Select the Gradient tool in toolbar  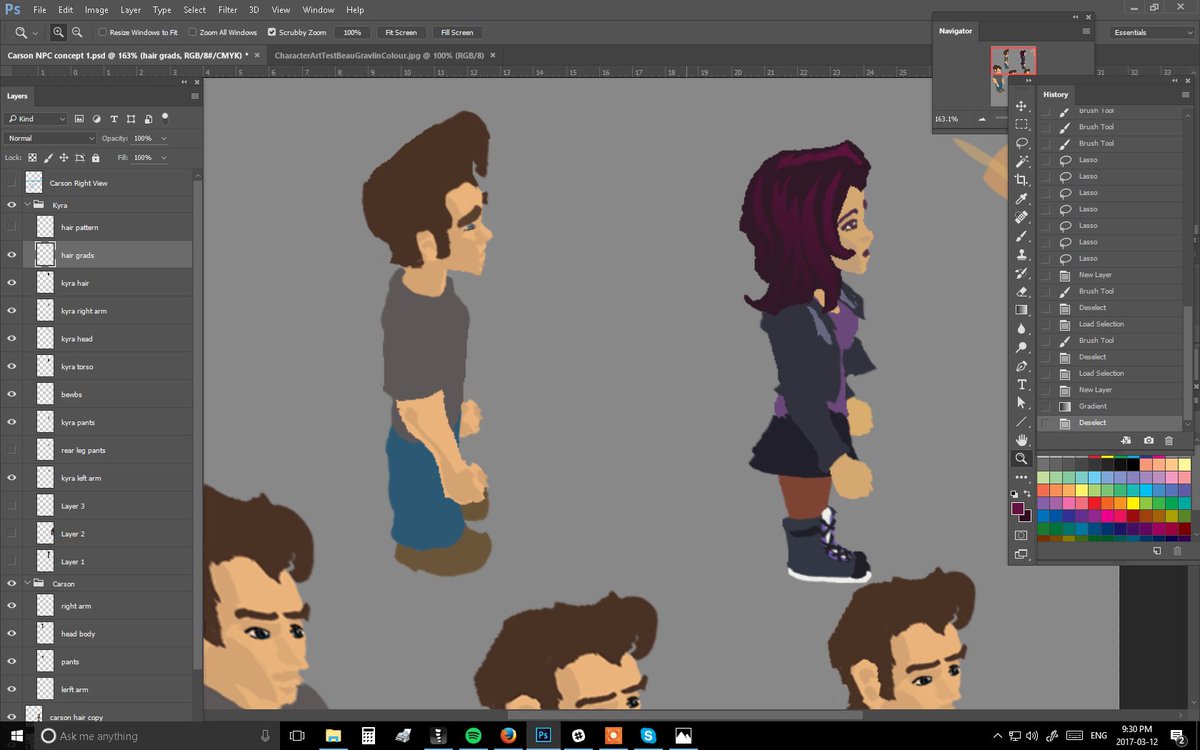(x=1021, y=310)
